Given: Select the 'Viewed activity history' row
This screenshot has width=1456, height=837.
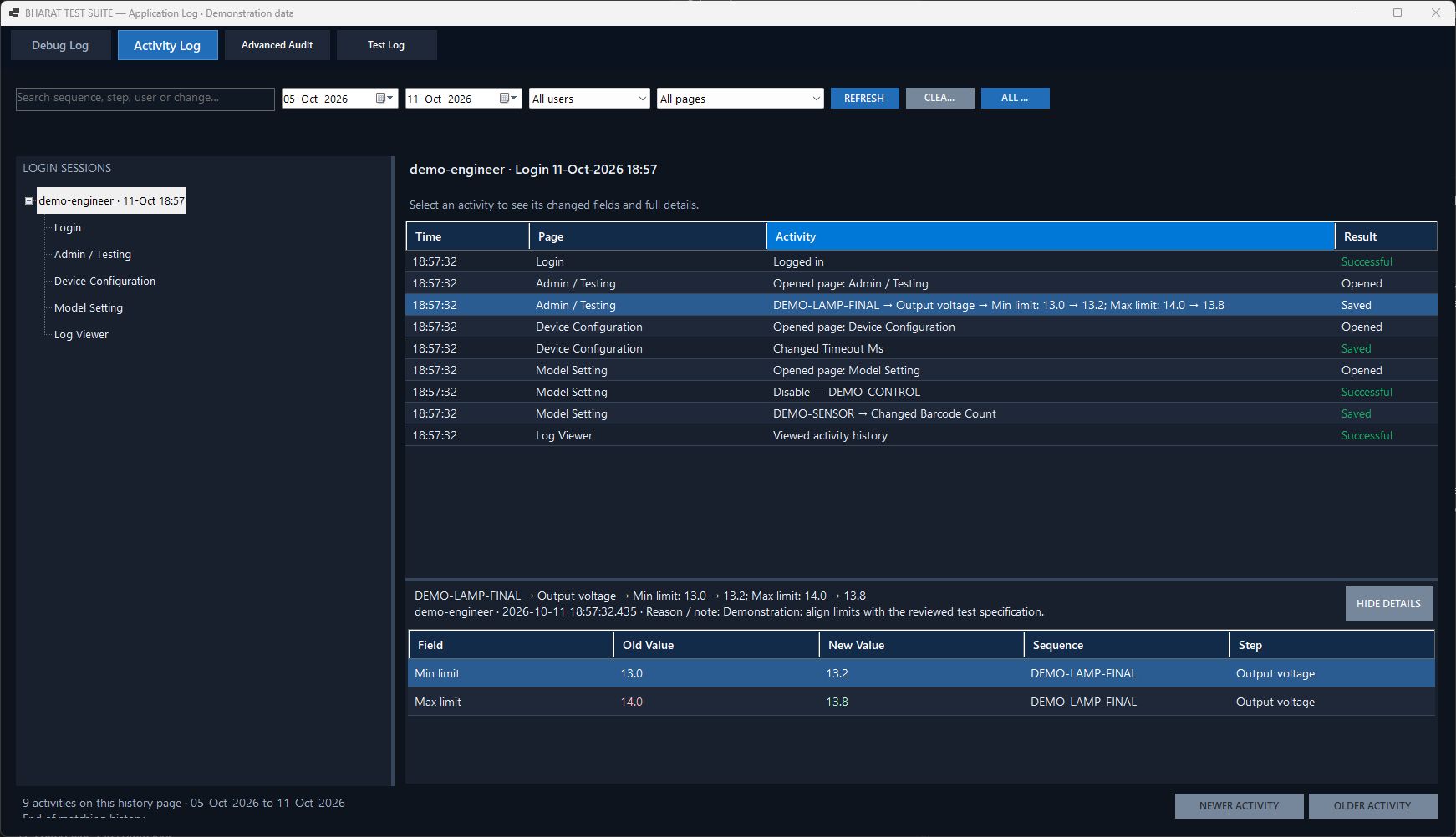Looking at the screenshot, I should click(921, 435).
